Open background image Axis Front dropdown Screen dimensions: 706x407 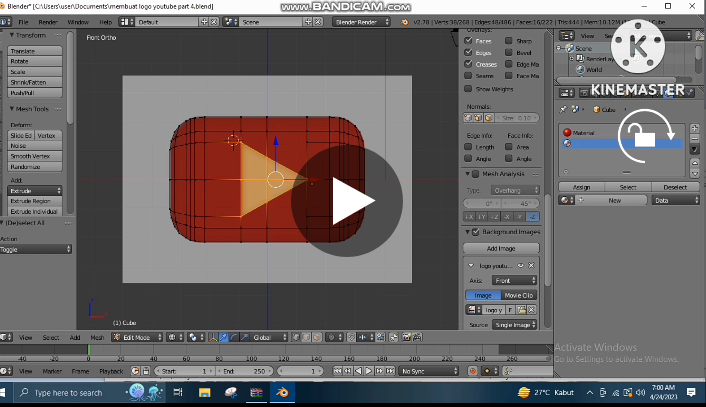(514, 280)
